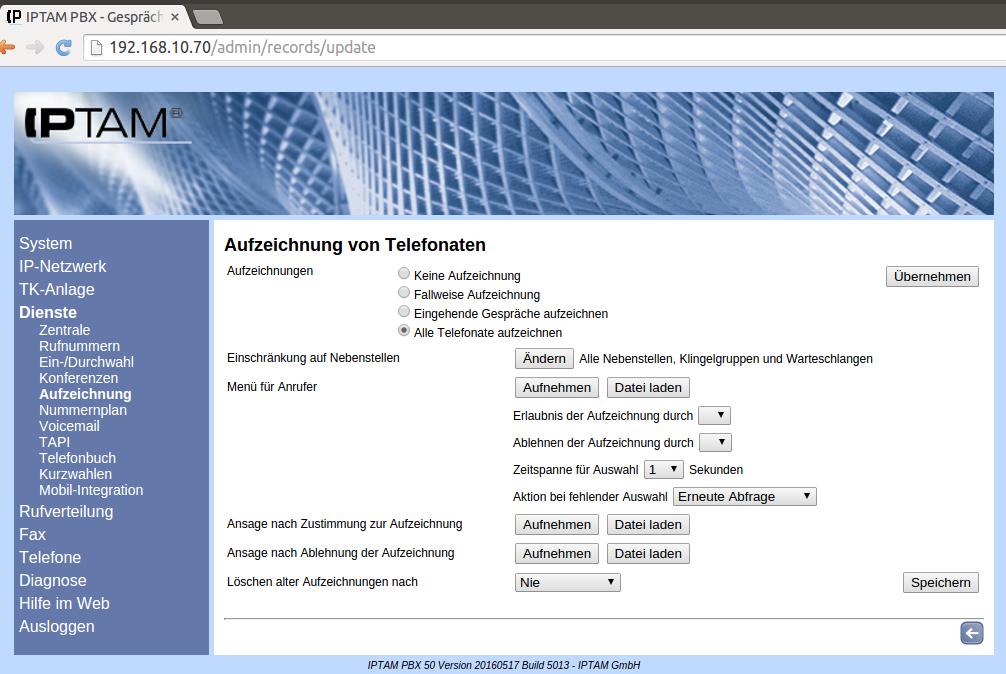Click the browser back arrow

[x=8, y=47]
